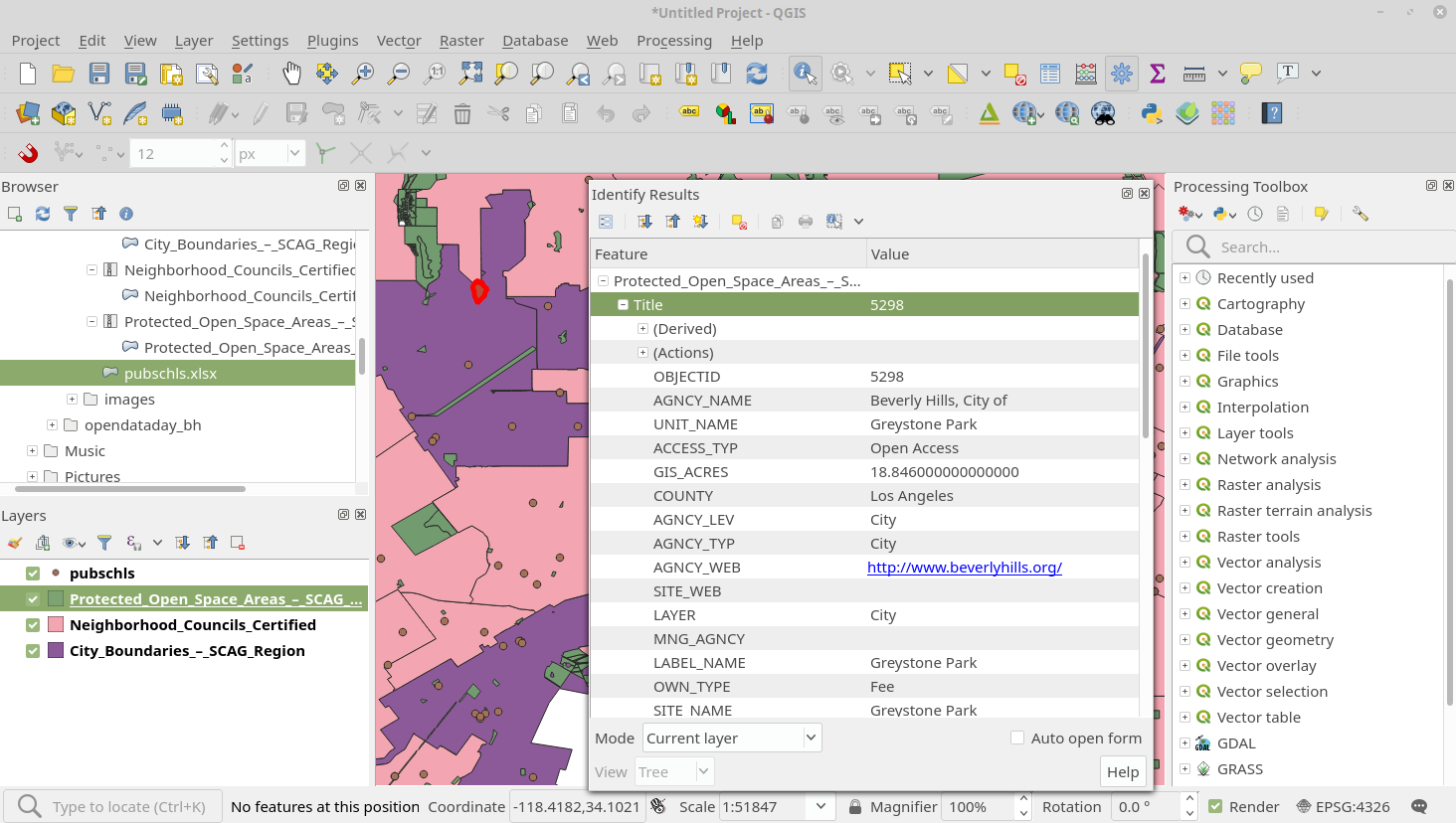Open the messages log icon in status bar
The height and width of the screenshot is (823, 1456).
click(x=1419, y=806)
